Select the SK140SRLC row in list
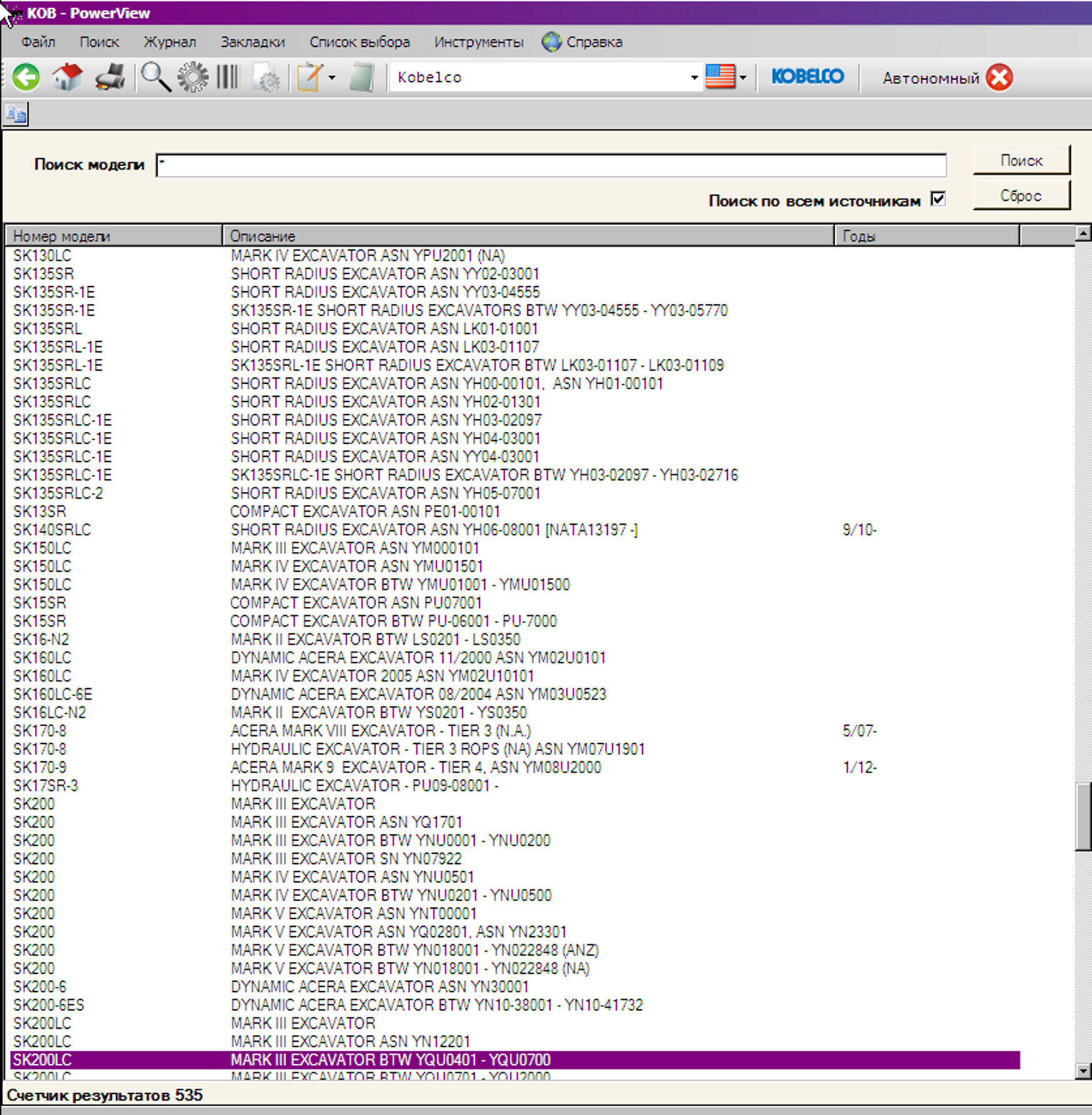Image resolution: width=1092 pixels, height=1115 pixels. 52,530
